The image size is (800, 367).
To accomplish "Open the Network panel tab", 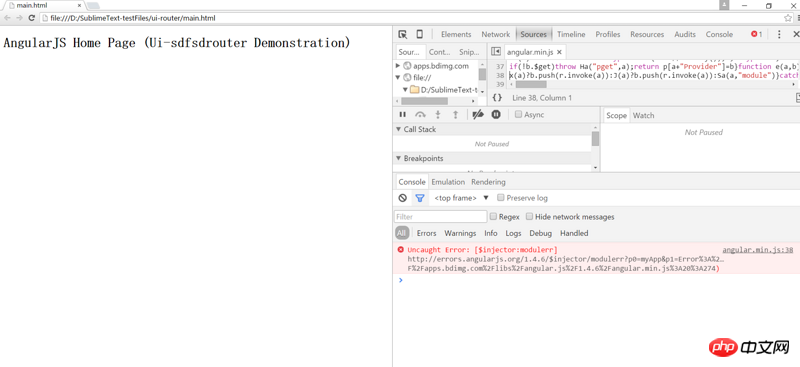I will (495, 34).
